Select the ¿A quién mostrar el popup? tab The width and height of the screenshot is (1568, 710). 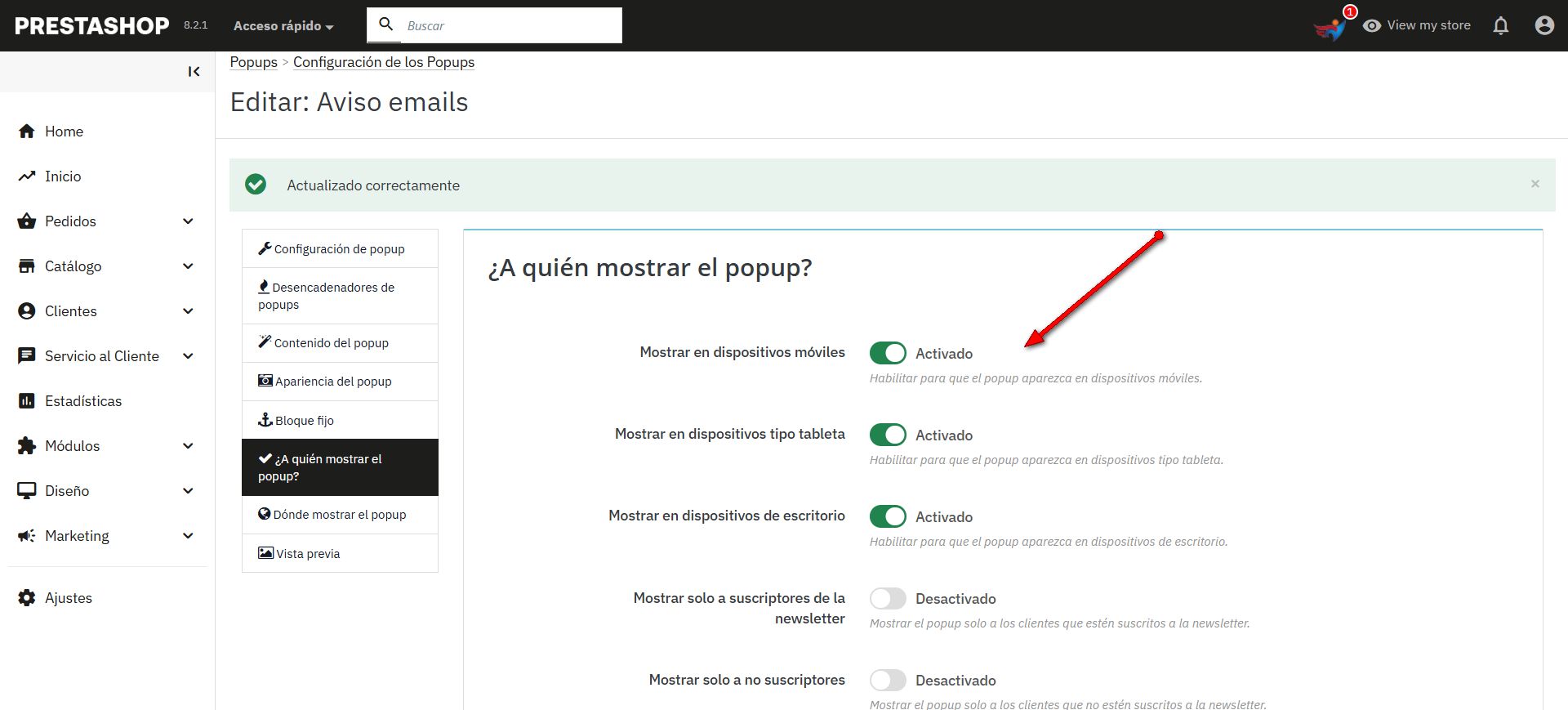pos(340,467)
